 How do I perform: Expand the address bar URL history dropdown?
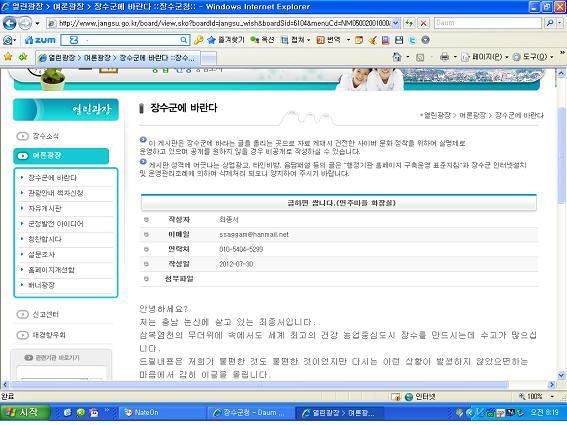396,23
